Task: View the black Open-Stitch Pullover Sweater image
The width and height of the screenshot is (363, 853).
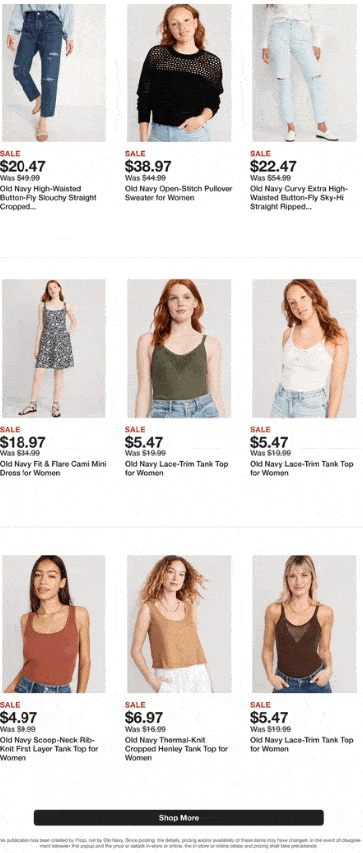Action: coord(179,73)
